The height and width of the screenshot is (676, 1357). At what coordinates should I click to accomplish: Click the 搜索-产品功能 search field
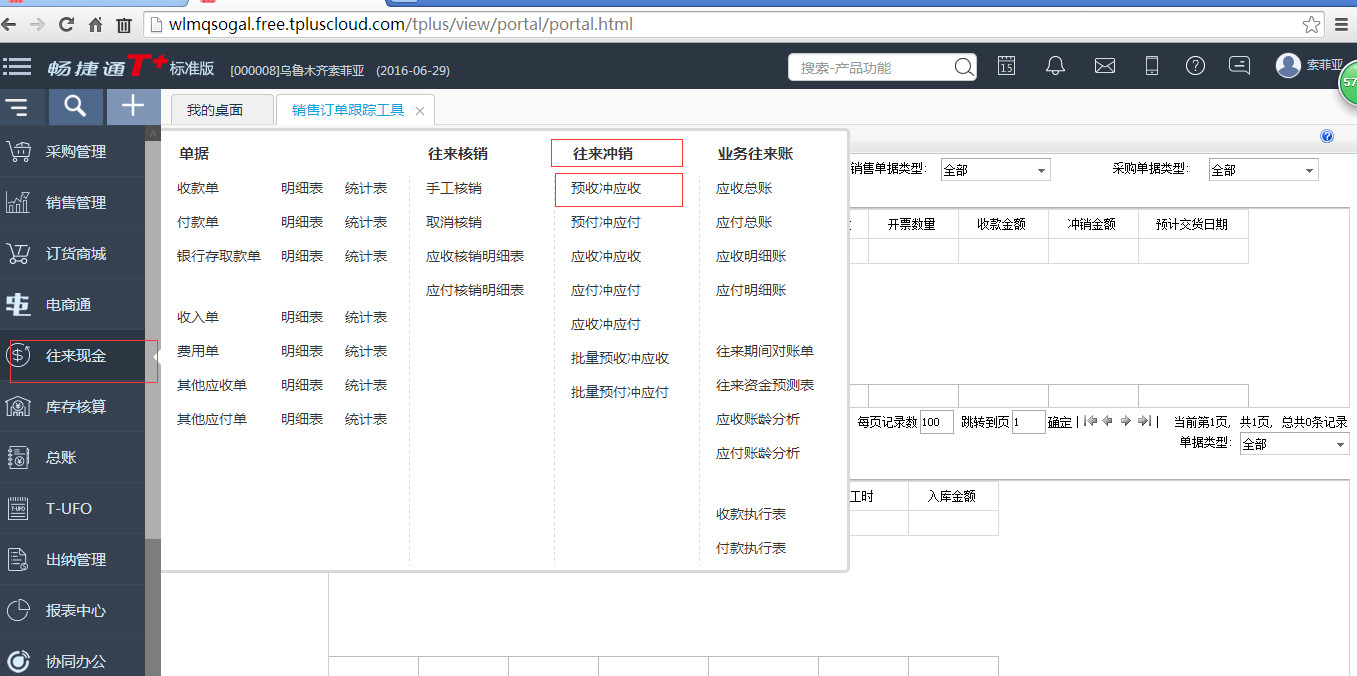pos(870,68)
